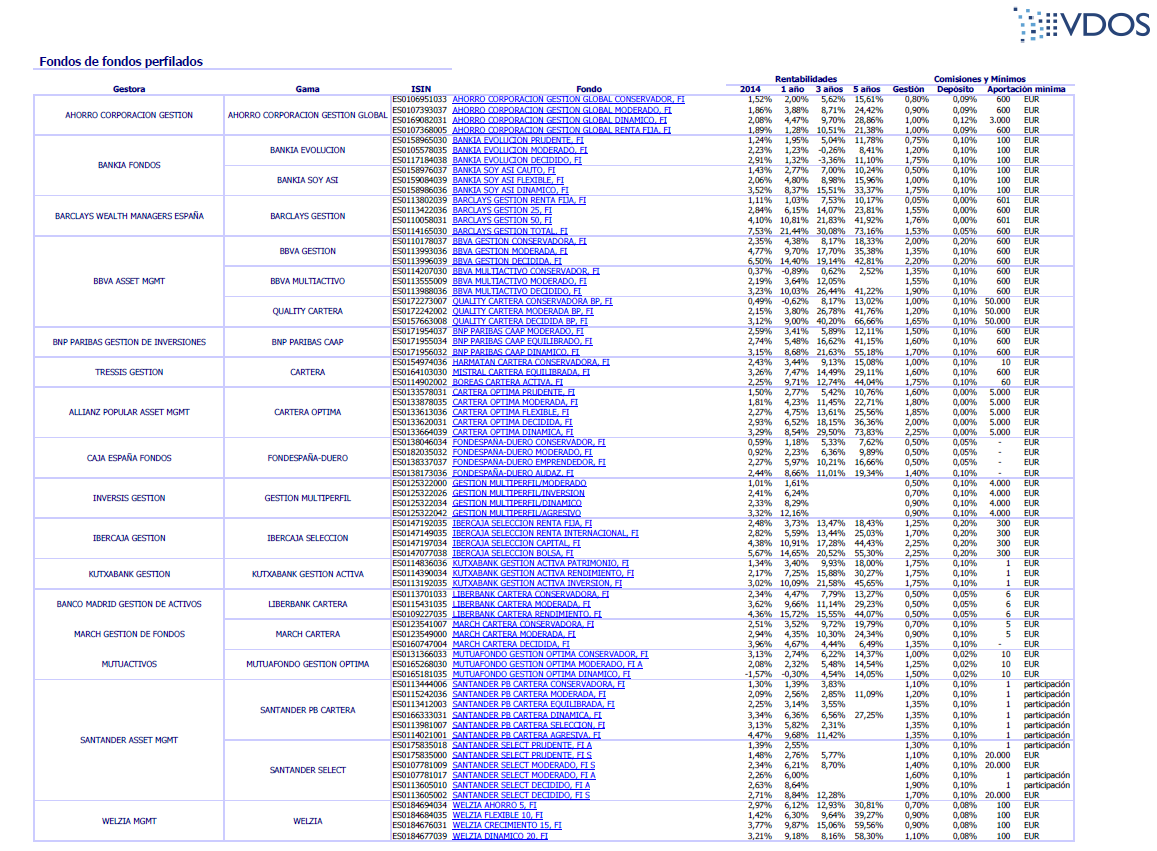Screen dimensions: 1157x851
Task: Open WELZIA DINAMICO 20, FI link
Action: (x=500, y=835)
